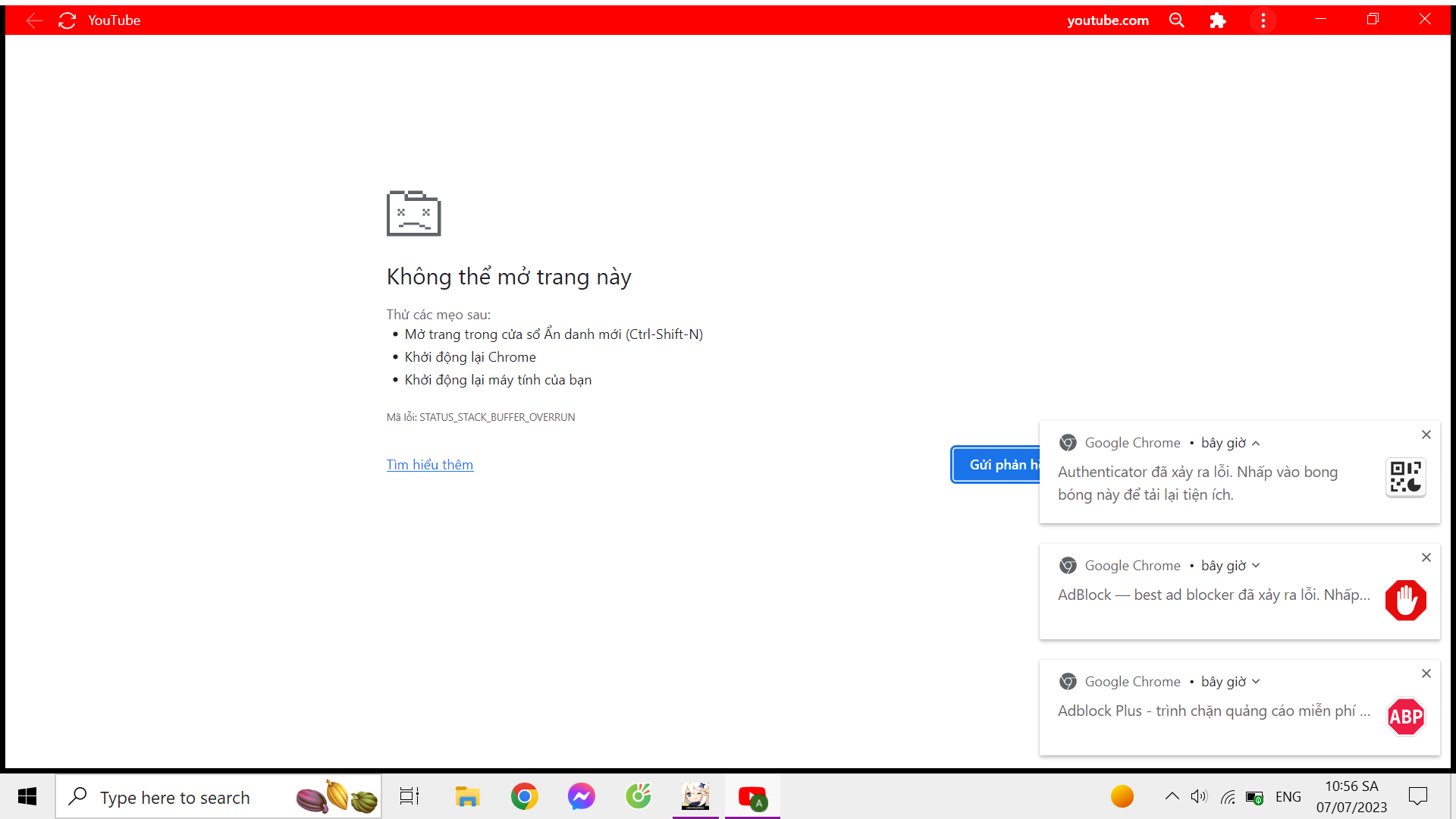This screenshot has height=819, width=1456.
Task: Click the 'Khởi động lại máy tính của bạn' tip
Action: coord(498,380)
